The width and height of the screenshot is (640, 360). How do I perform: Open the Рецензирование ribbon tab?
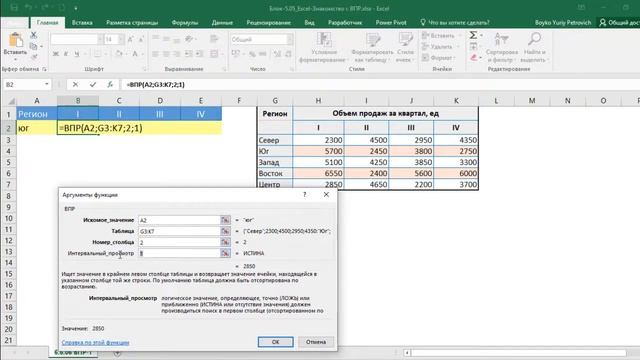point(269,22)
